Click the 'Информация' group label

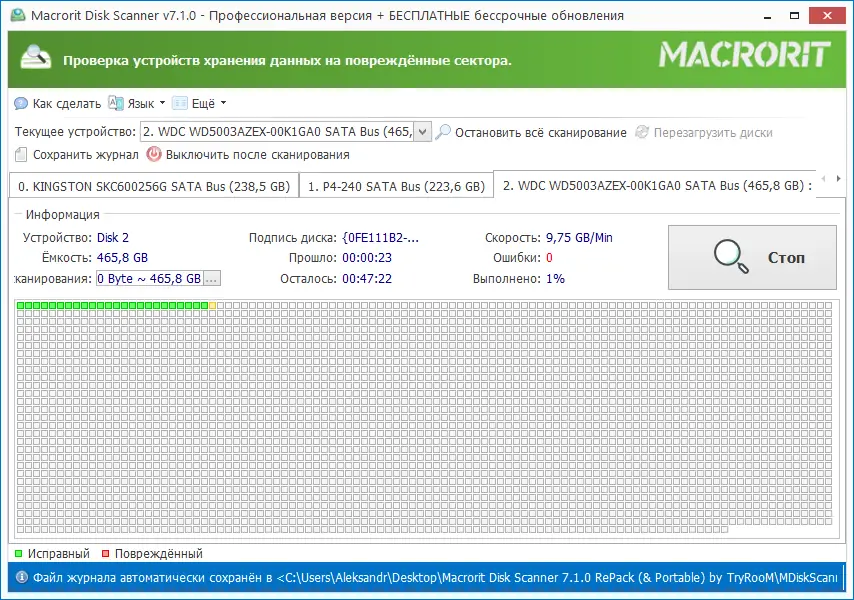(63, 215)
